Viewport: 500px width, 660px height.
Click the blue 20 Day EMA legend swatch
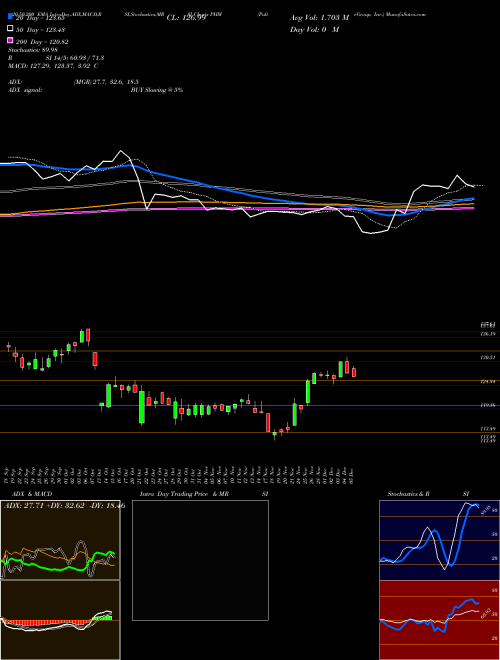tap(11, 17)
